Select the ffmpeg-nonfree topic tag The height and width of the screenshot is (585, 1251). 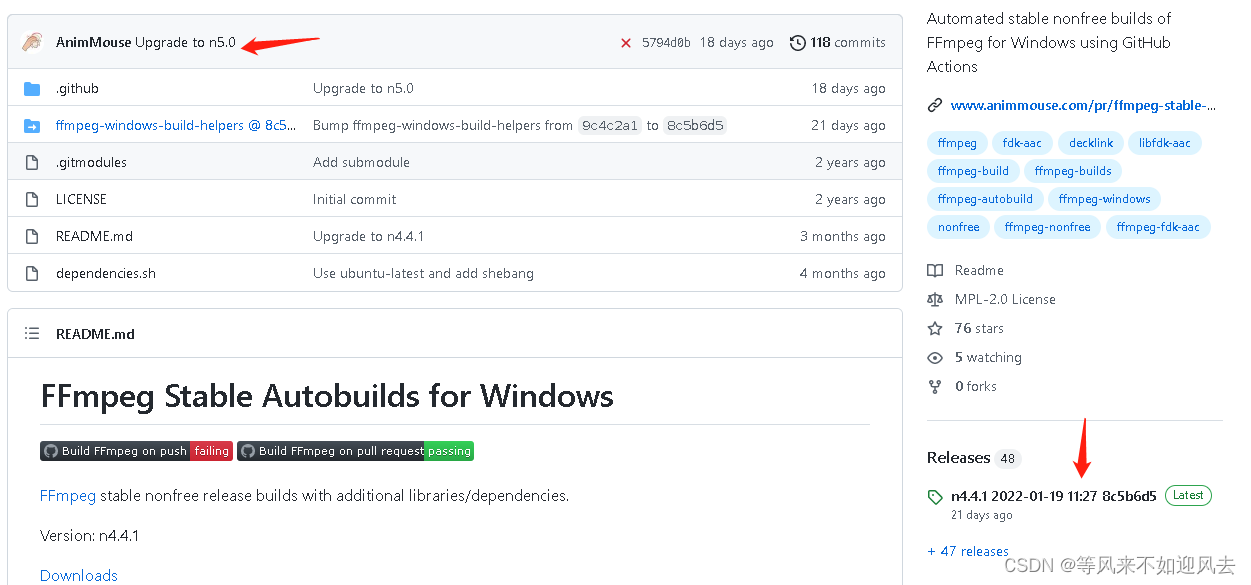point(1047,227)
